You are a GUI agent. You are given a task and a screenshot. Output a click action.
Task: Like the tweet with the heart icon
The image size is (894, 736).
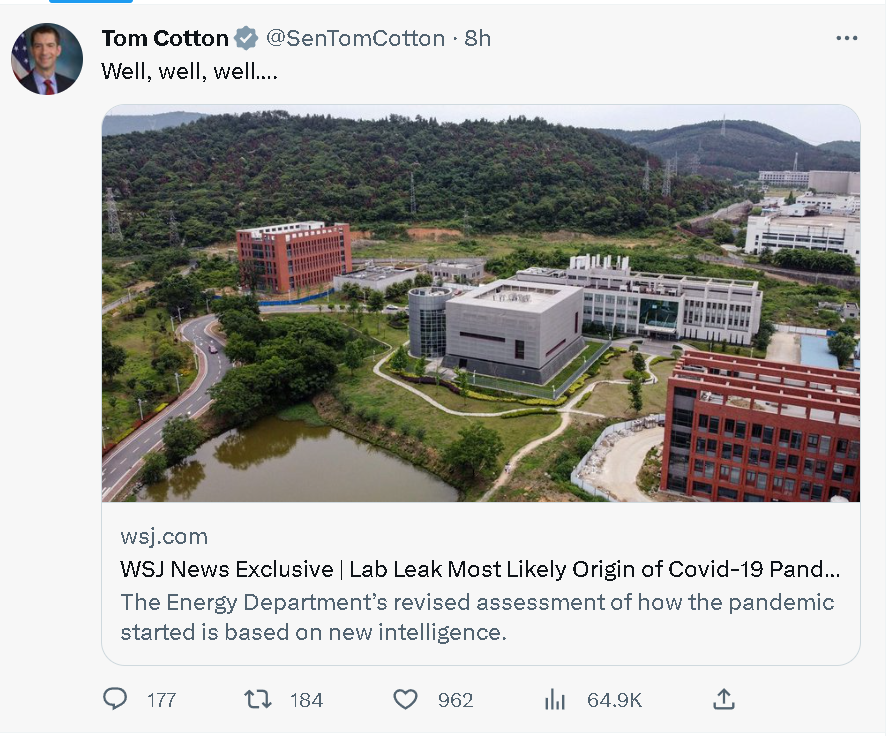[405, 699]
